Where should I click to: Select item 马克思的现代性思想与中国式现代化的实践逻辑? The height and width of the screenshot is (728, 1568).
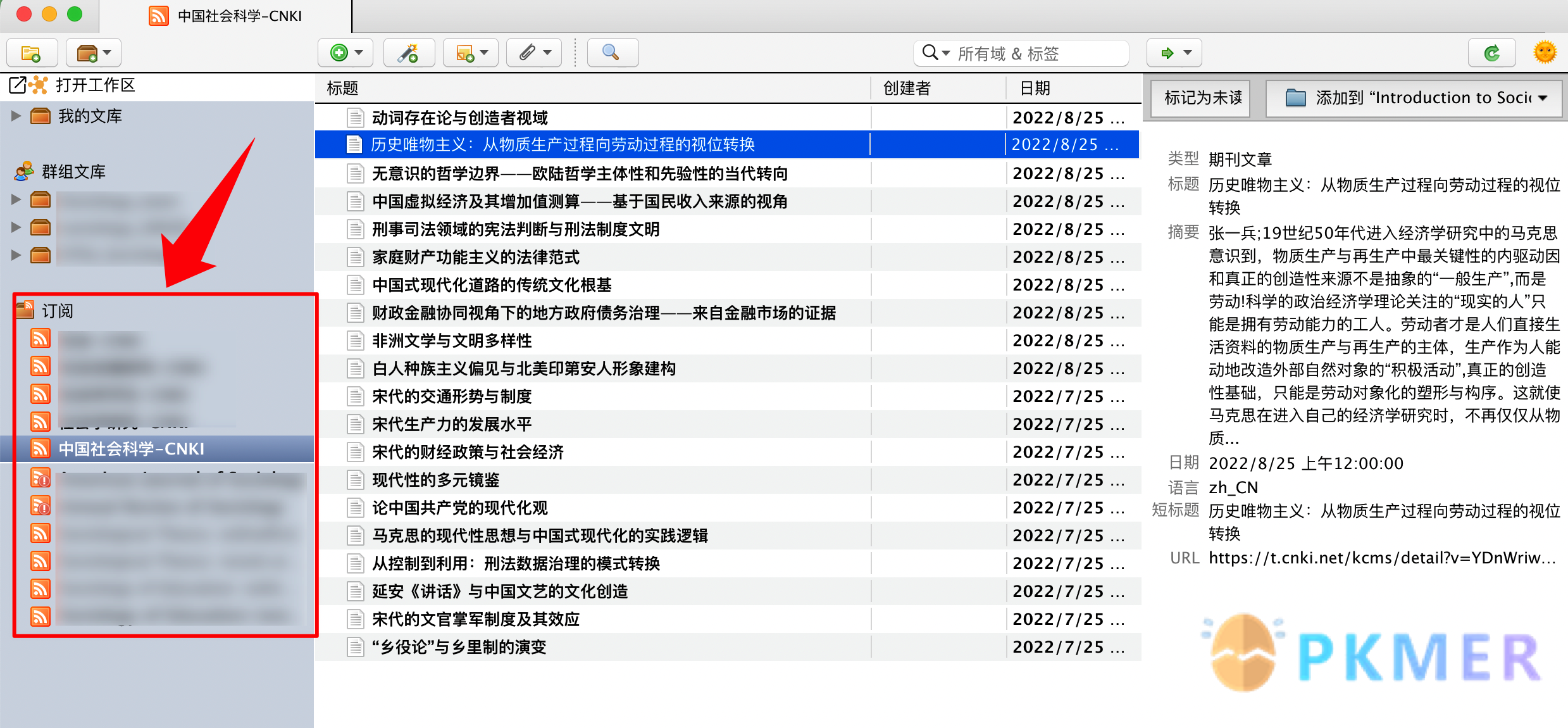(728, 536)
